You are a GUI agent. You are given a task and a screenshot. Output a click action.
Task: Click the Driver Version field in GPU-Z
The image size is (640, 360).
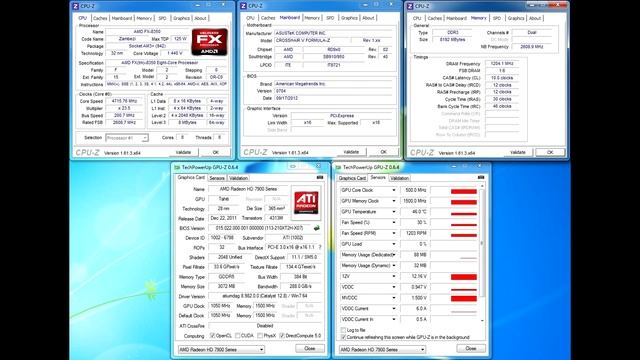(264, 296)
